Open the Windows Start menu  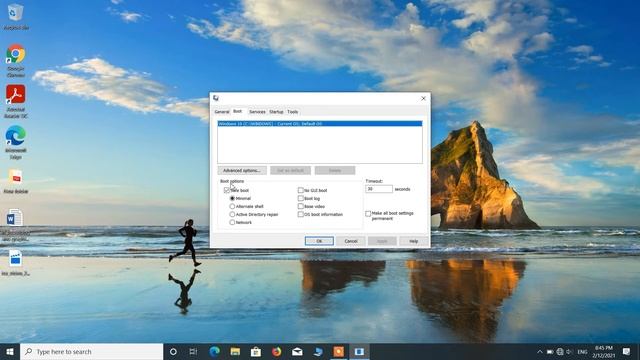[10, 351]
